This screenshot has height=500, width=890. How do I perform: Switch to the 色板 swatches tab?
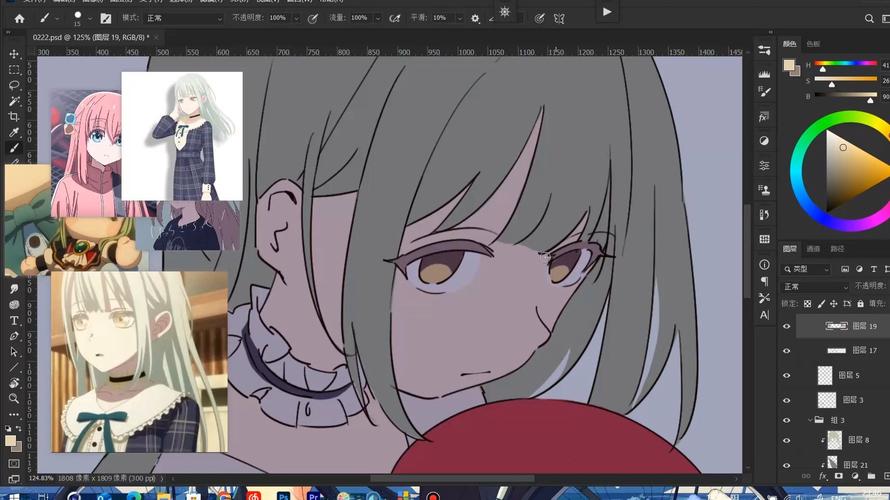pos(813,44)
